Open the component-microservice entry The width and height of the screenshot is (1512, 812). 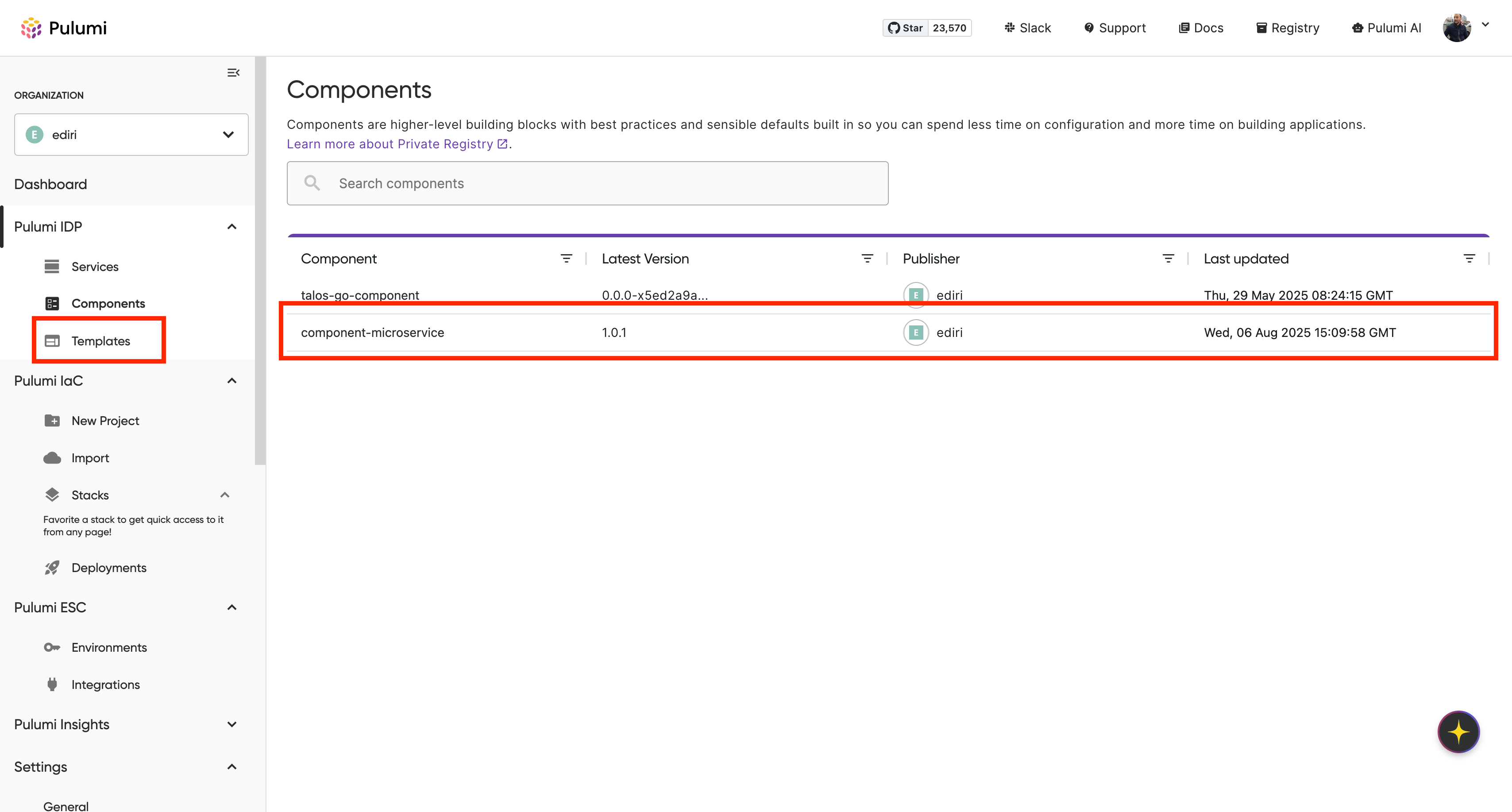pyautogui.click(x=373, y=333)
